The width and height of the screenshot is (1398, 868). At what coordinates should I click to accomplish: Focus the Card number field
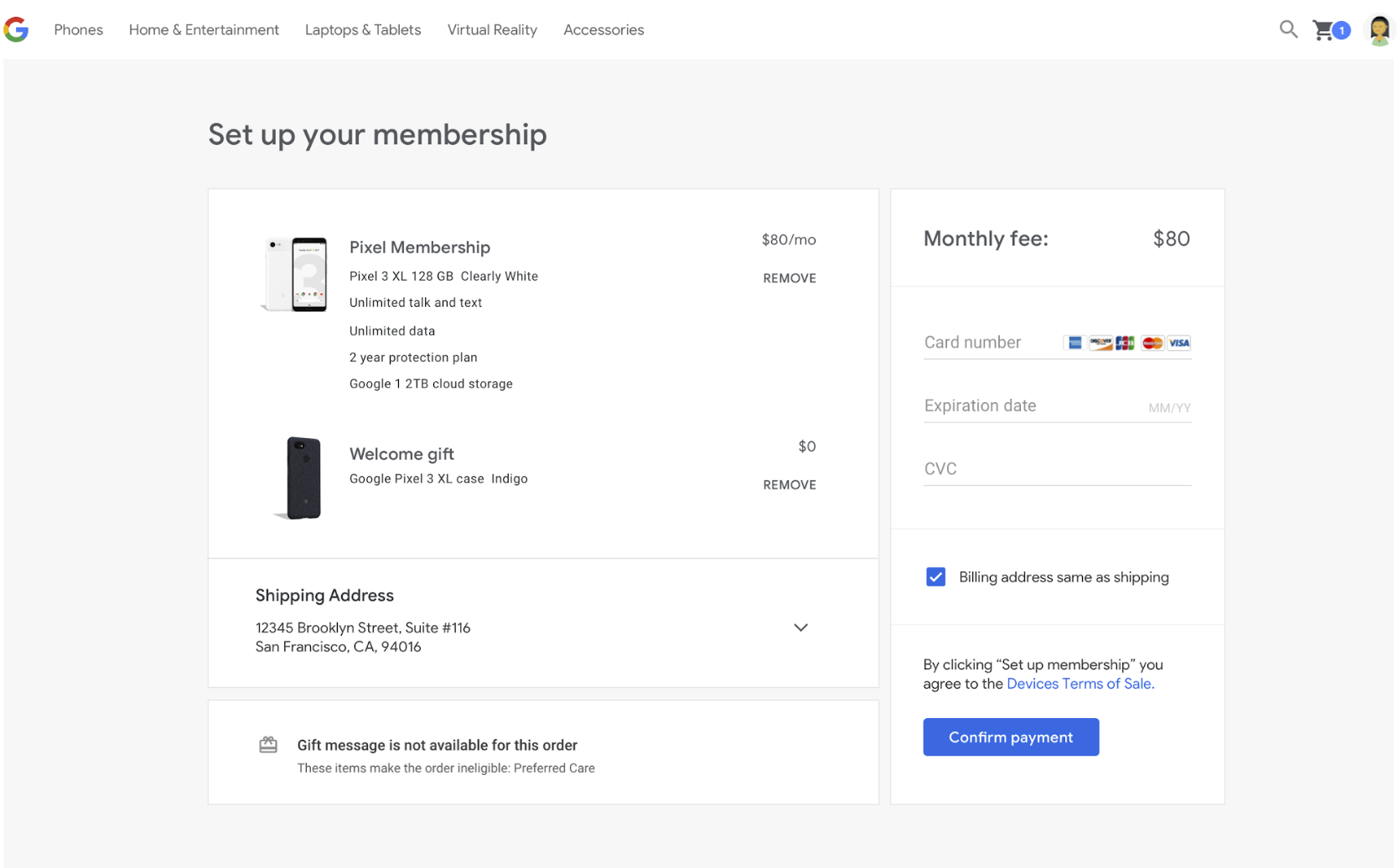click(x=989, y=343)
